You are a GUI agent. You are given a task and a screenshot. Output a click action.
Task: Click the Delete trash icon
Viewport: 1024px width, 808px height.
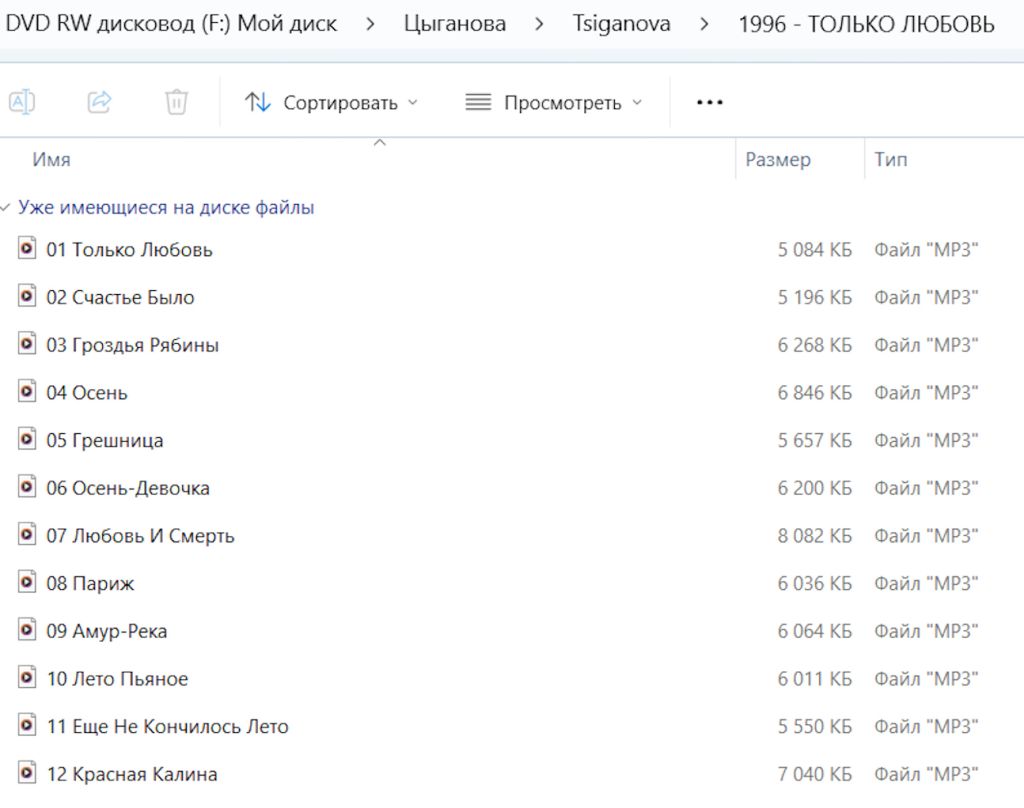176,102
